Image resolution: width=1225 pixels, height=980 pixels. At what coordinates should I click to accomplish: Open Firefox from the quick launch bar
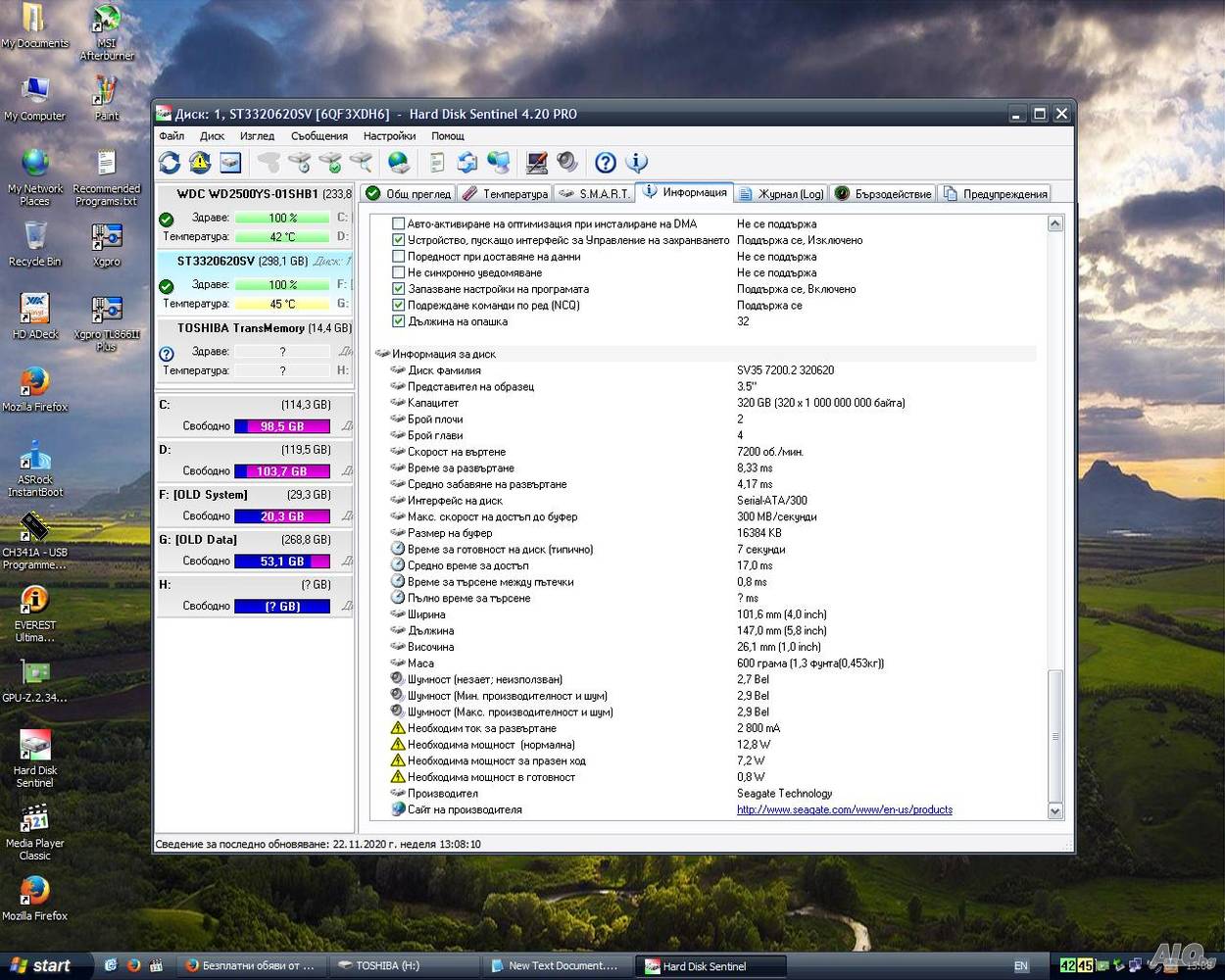(x=133, y=965)
